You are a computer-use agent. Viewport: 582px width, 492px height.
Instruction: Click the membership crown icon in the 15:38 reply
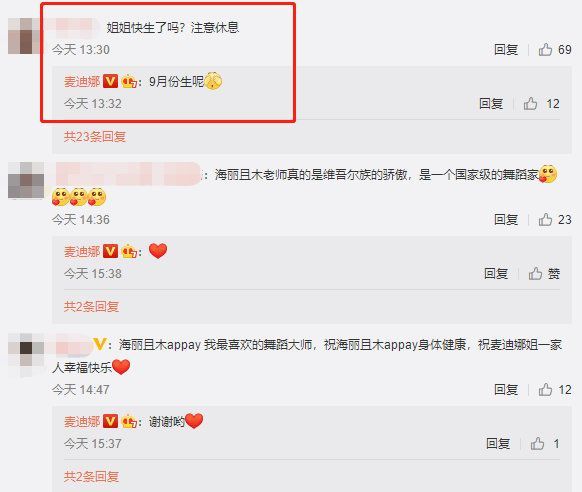(x=129, y=252)
